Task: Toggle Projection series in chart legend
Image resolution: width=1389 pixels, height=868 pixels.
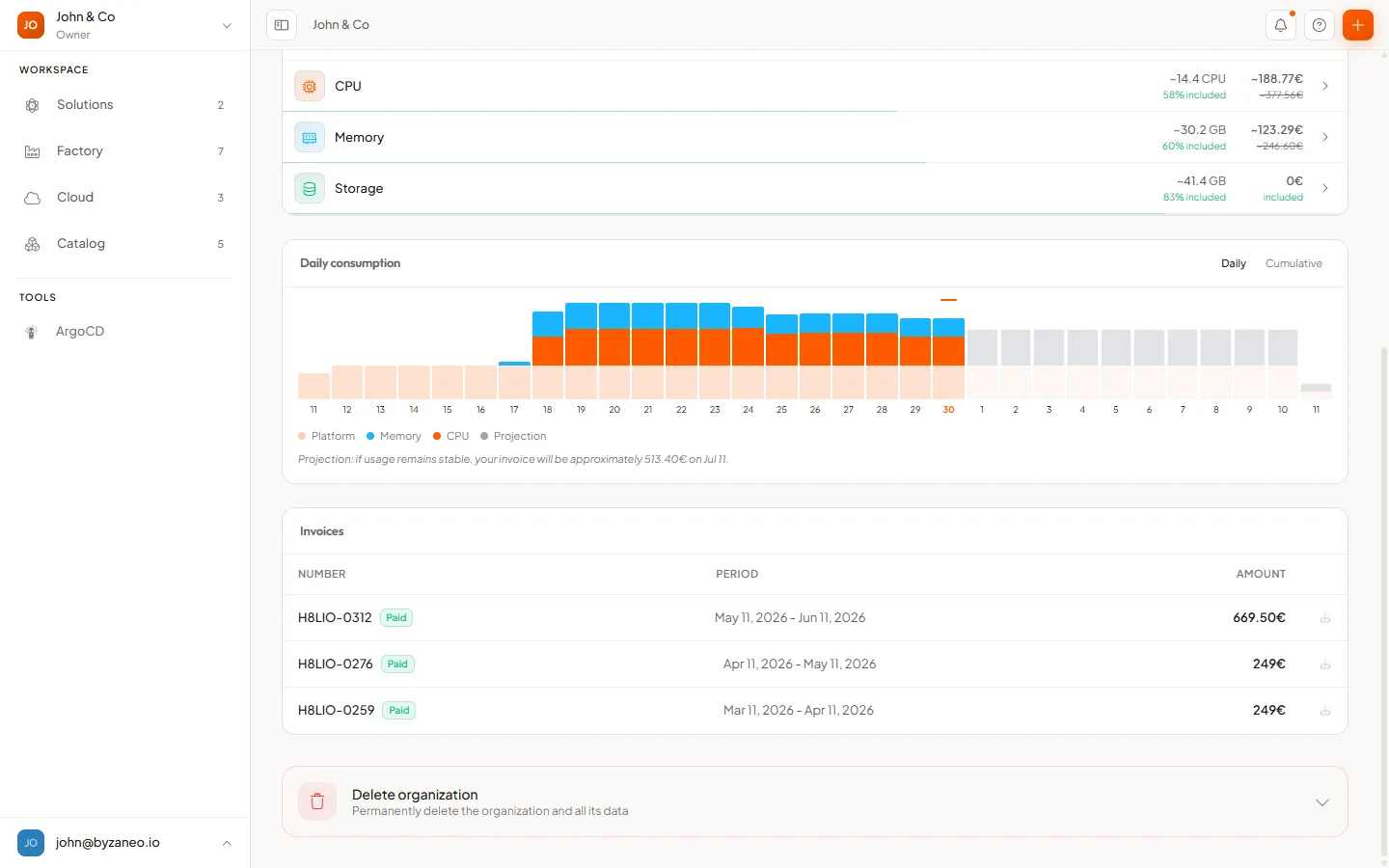Action: click(x=513, y=436)
